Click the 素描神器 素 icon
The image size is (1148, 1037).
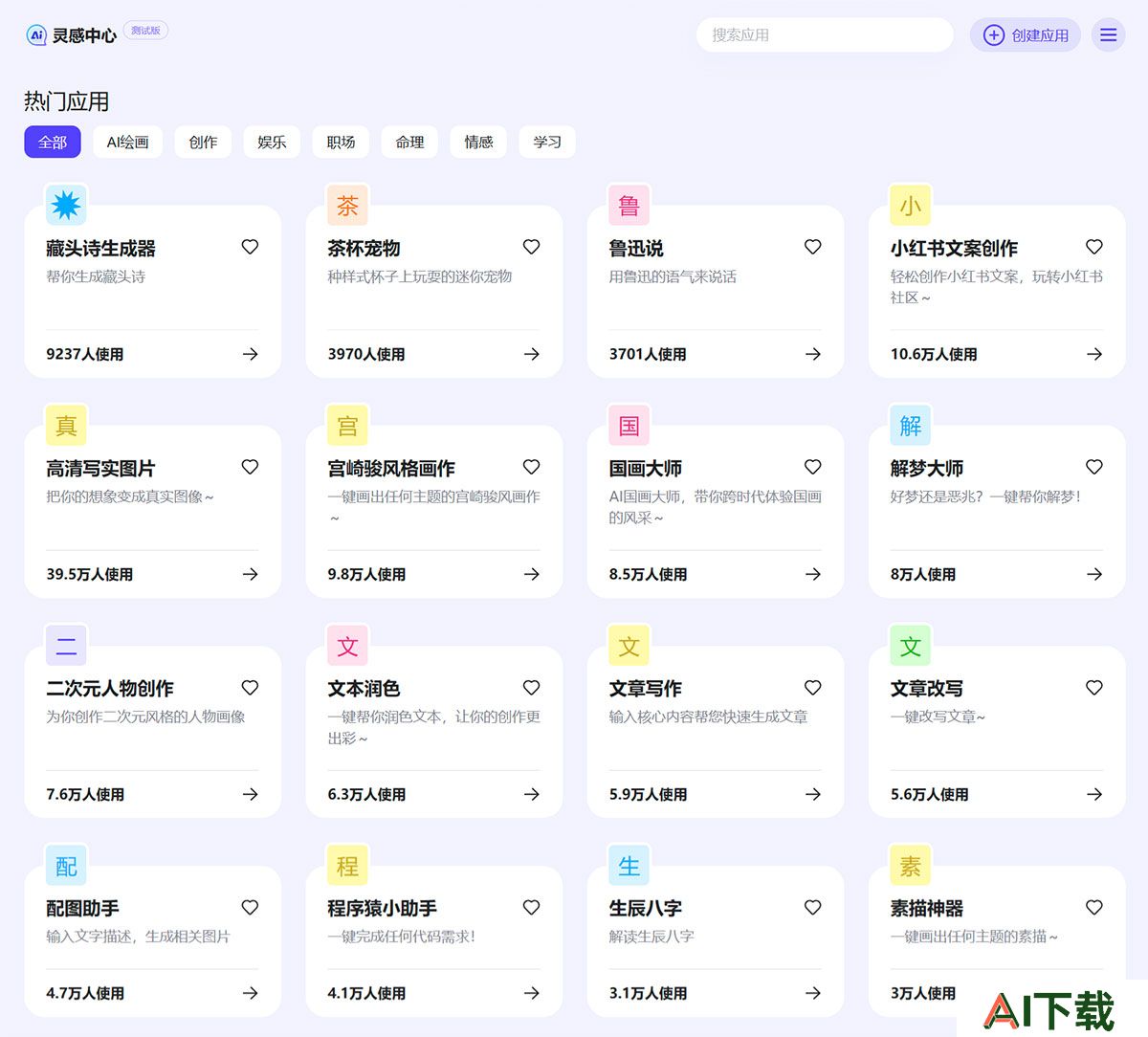point(910,865)
